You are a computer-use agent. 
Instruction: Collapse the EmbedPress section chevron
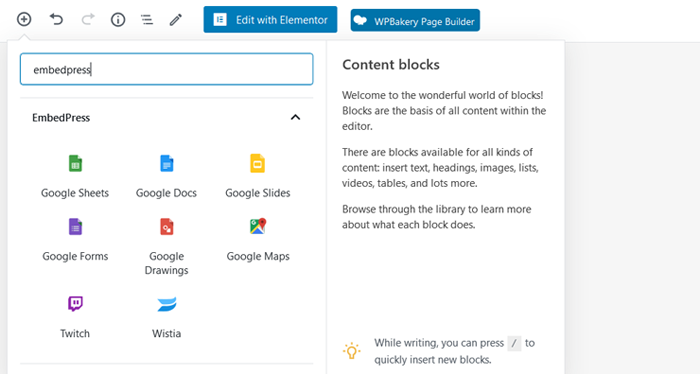coord(296,117)
